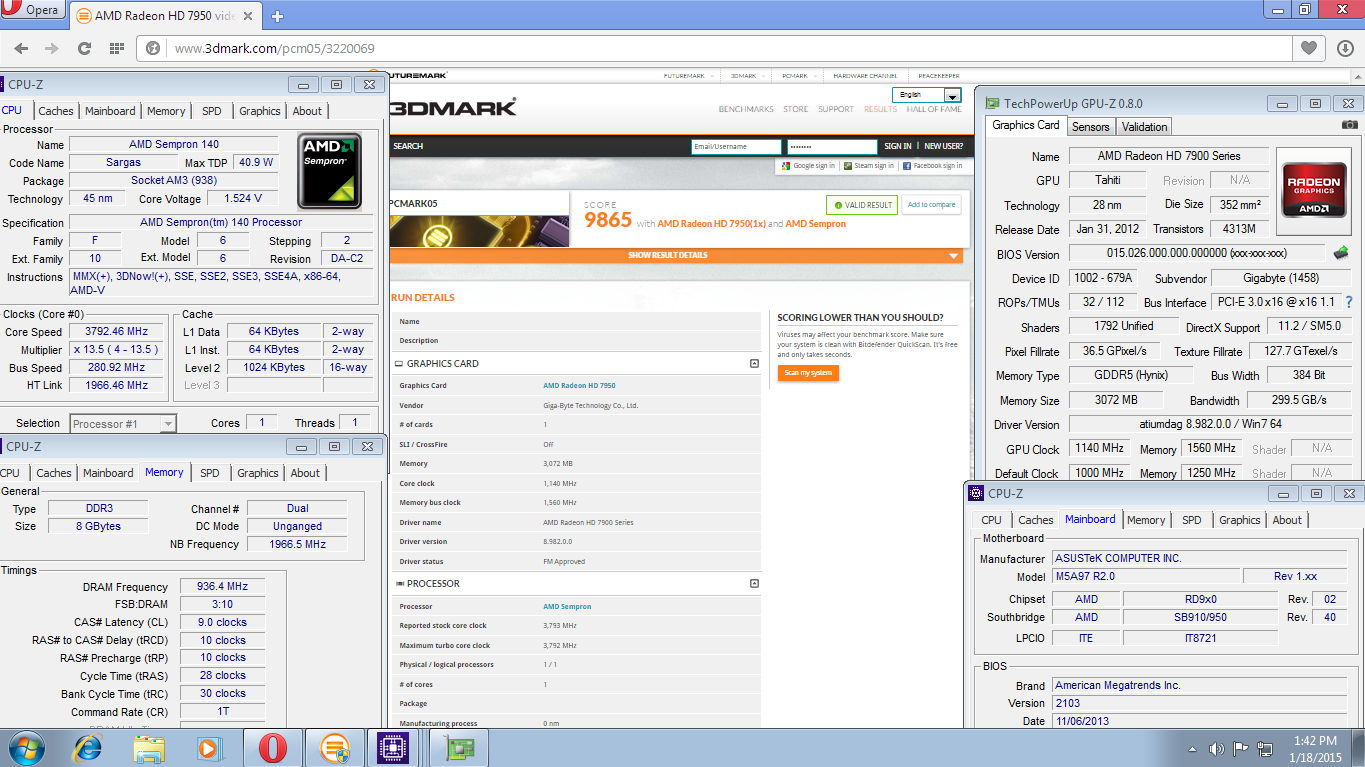The image size is (1365, 767).
Task: Show hidden tray icons arrow
Action: click(1193, 749)
